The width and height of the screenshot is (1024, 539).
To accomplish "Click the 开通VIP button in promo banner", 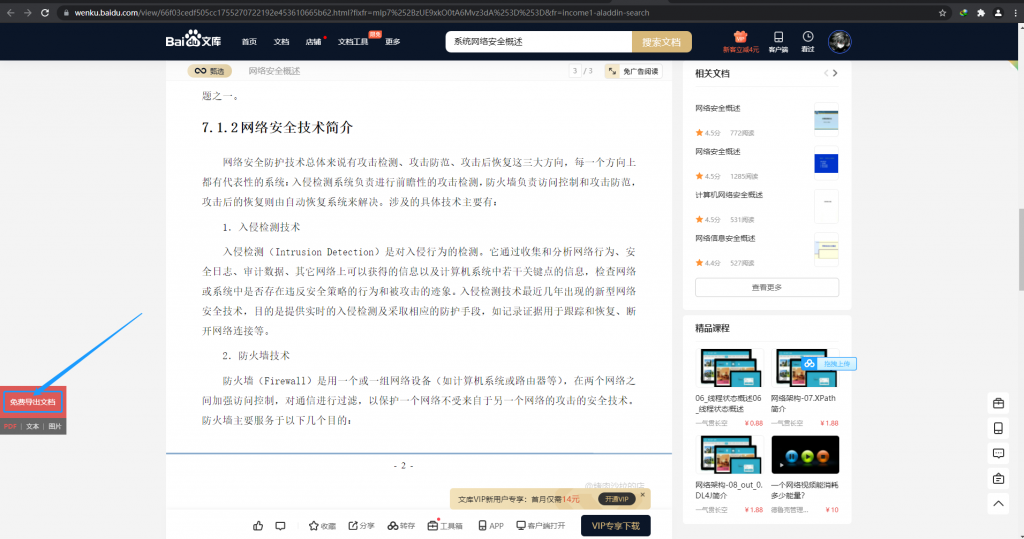I will click(x=616, y=499).
